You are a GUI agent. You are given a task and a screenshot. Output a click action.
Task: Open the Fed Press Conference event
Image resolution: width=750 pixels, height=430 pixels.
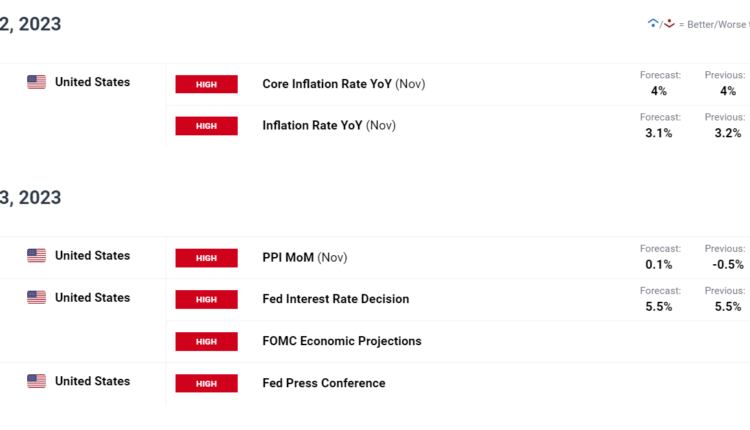[323, 383]
